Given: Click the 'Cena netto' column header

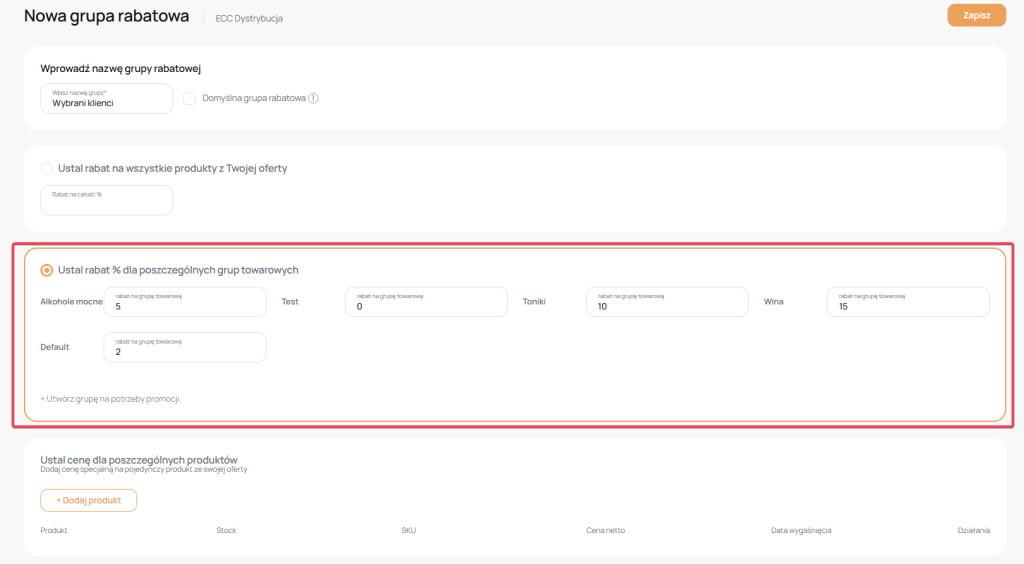Looking at the screenshot, I should pyautogui.click(x=605, y=530).
